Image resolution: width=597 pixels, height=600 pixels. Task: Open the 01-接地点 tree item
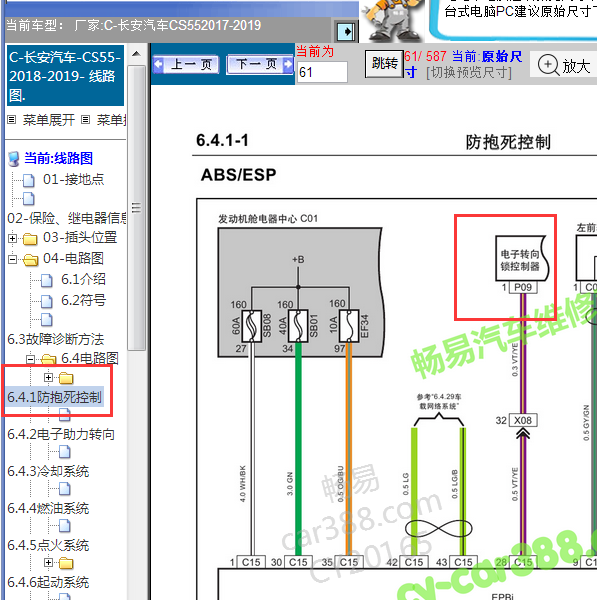(x=73, y=179)
